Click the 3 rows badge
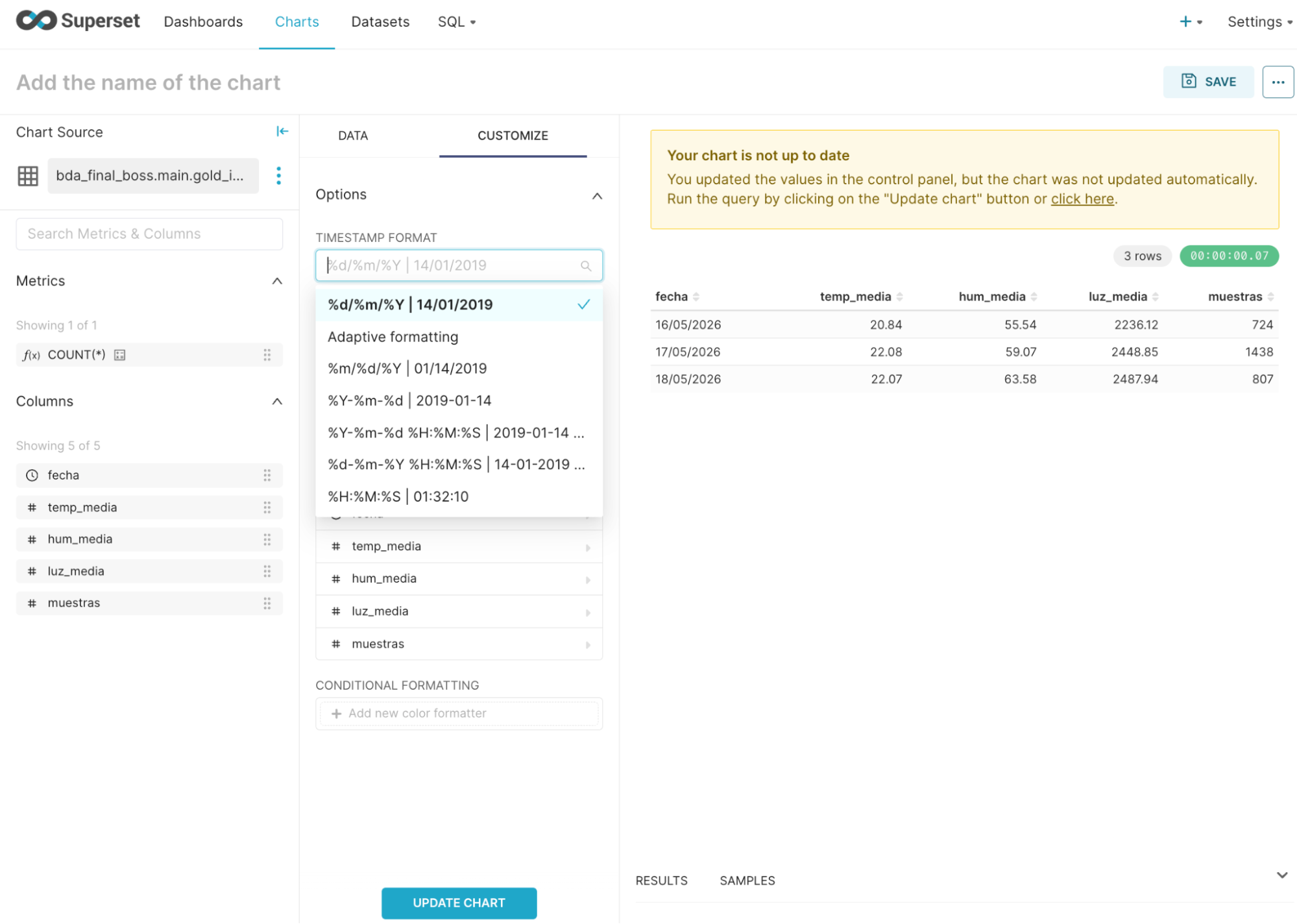 [x=1142, y=256]
